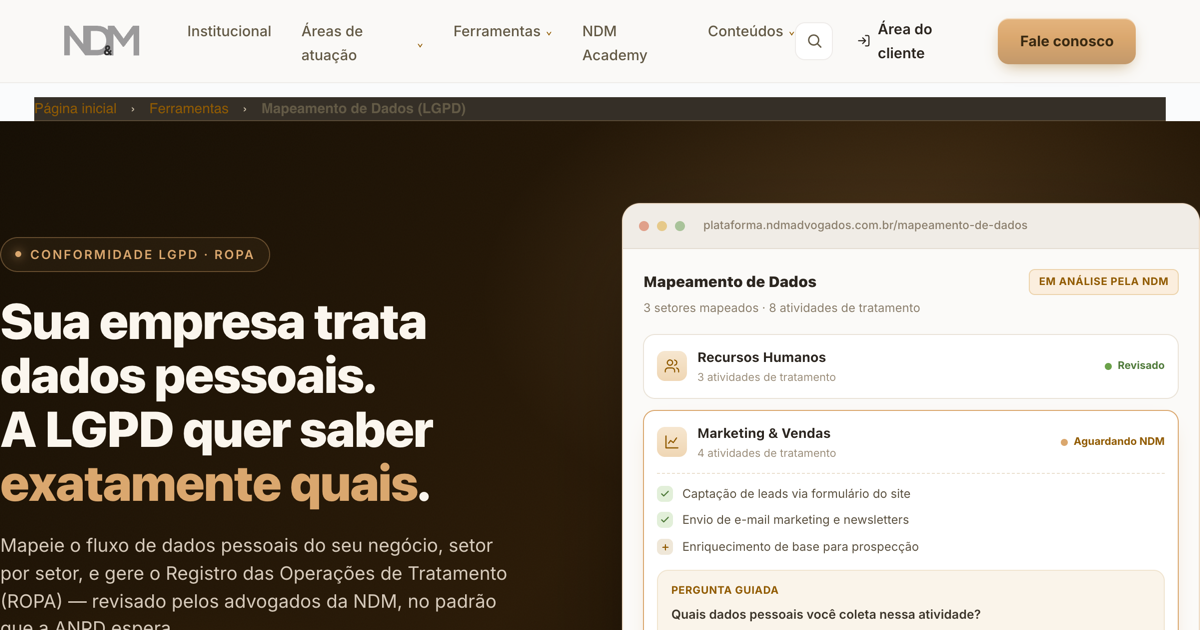
Task: Click the mock browser URL bar
Action: pyautogui.click(x=865, y=225)
